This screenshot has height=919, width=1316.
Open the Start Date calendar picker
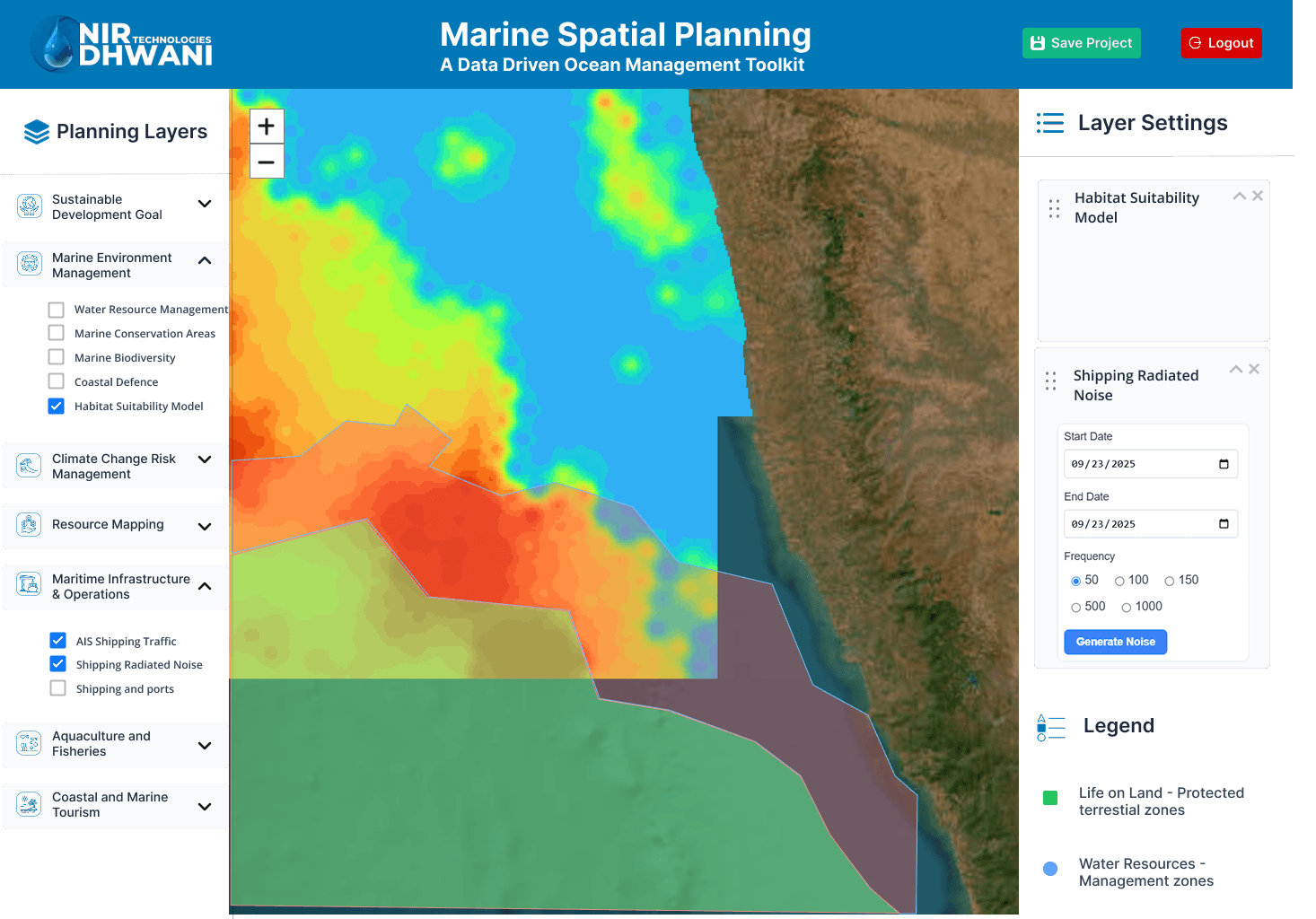pyautogui.click(x=1224, y=464)
